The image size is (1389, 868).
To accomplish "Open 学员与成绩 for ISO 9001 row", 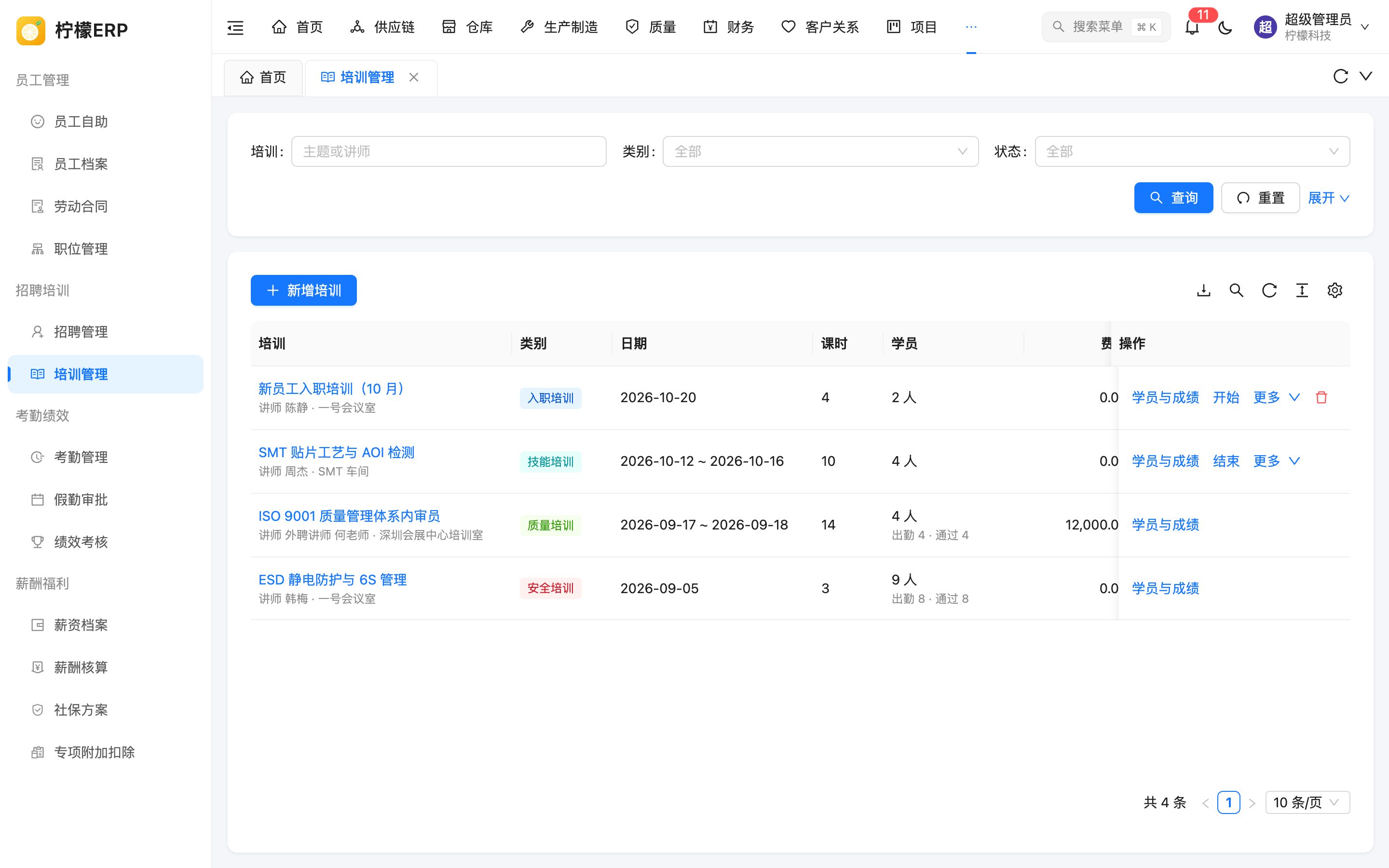I will click(x=1165, y=525).
